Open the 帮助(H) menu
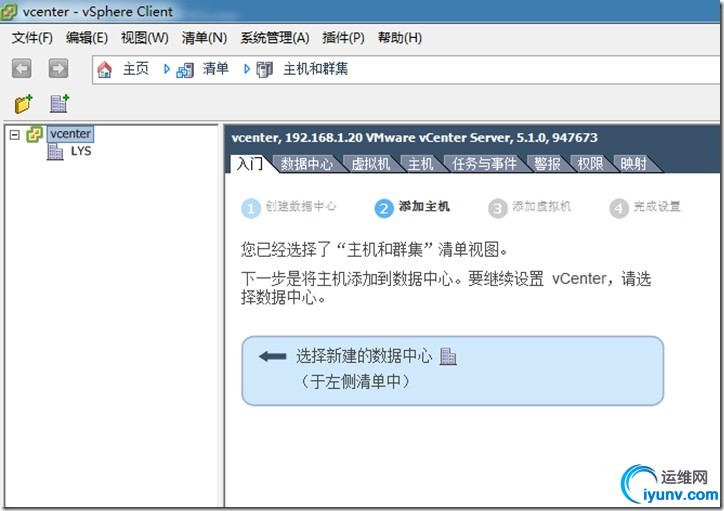The image size is (724, 511). coord(400,38)
